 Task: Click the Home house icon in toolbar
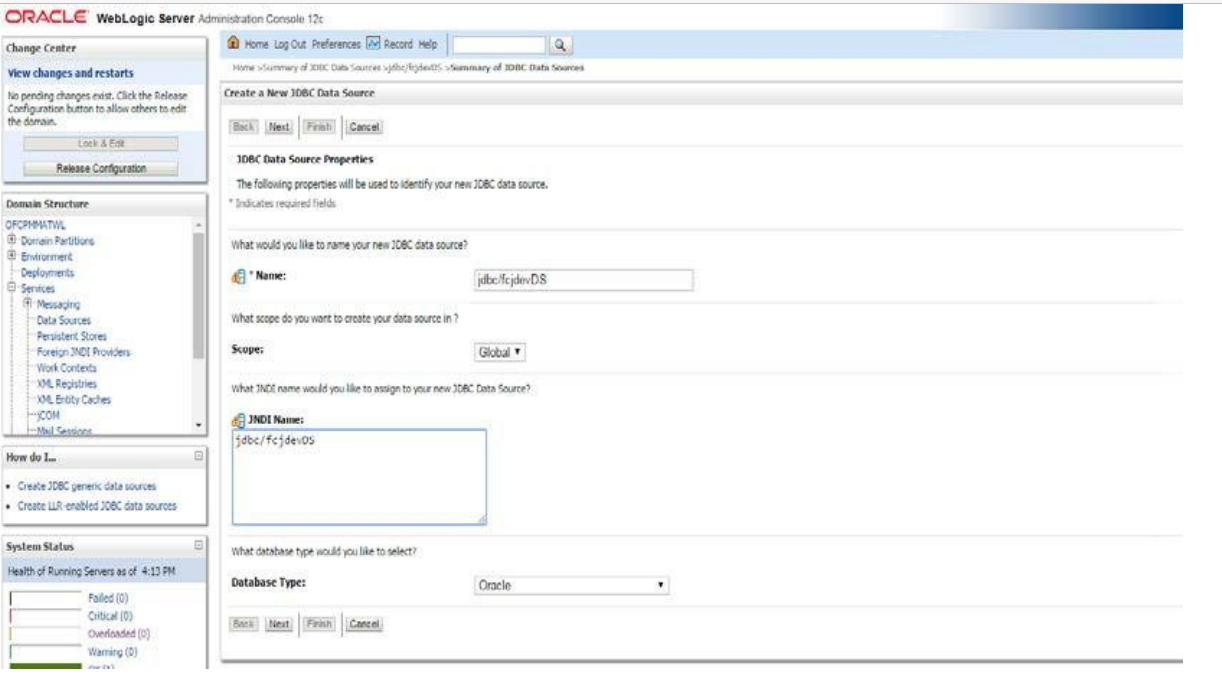[234, 44]
